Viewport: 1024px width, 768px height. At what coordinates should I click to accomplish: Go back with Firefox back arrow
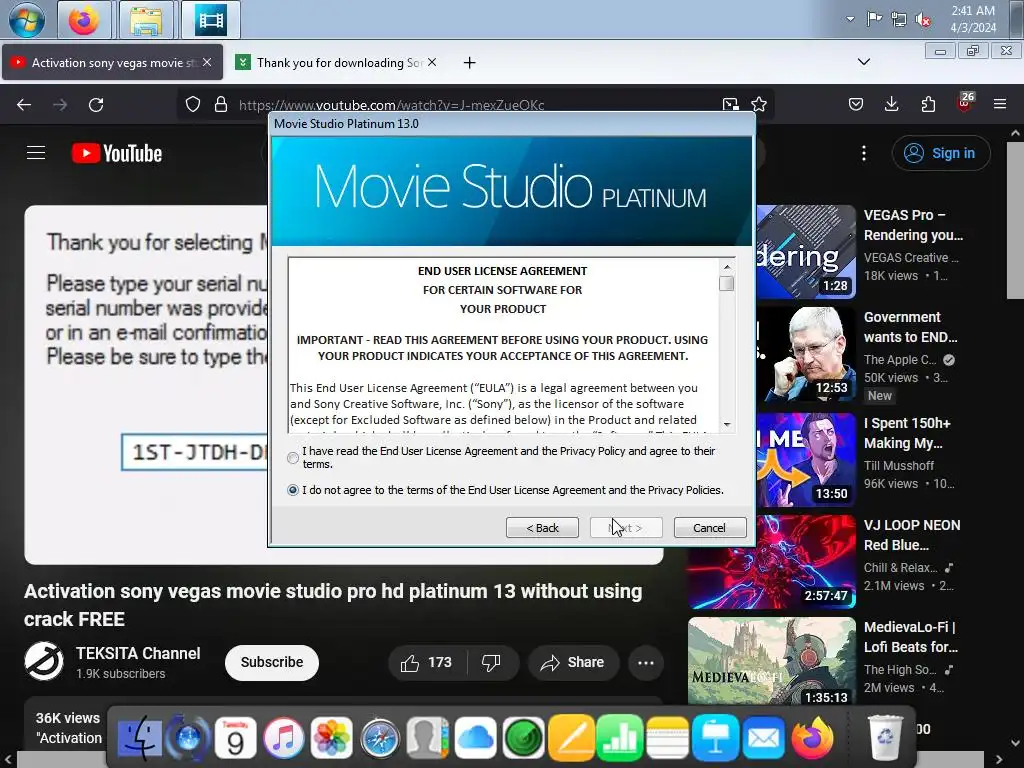pos(24,104)
